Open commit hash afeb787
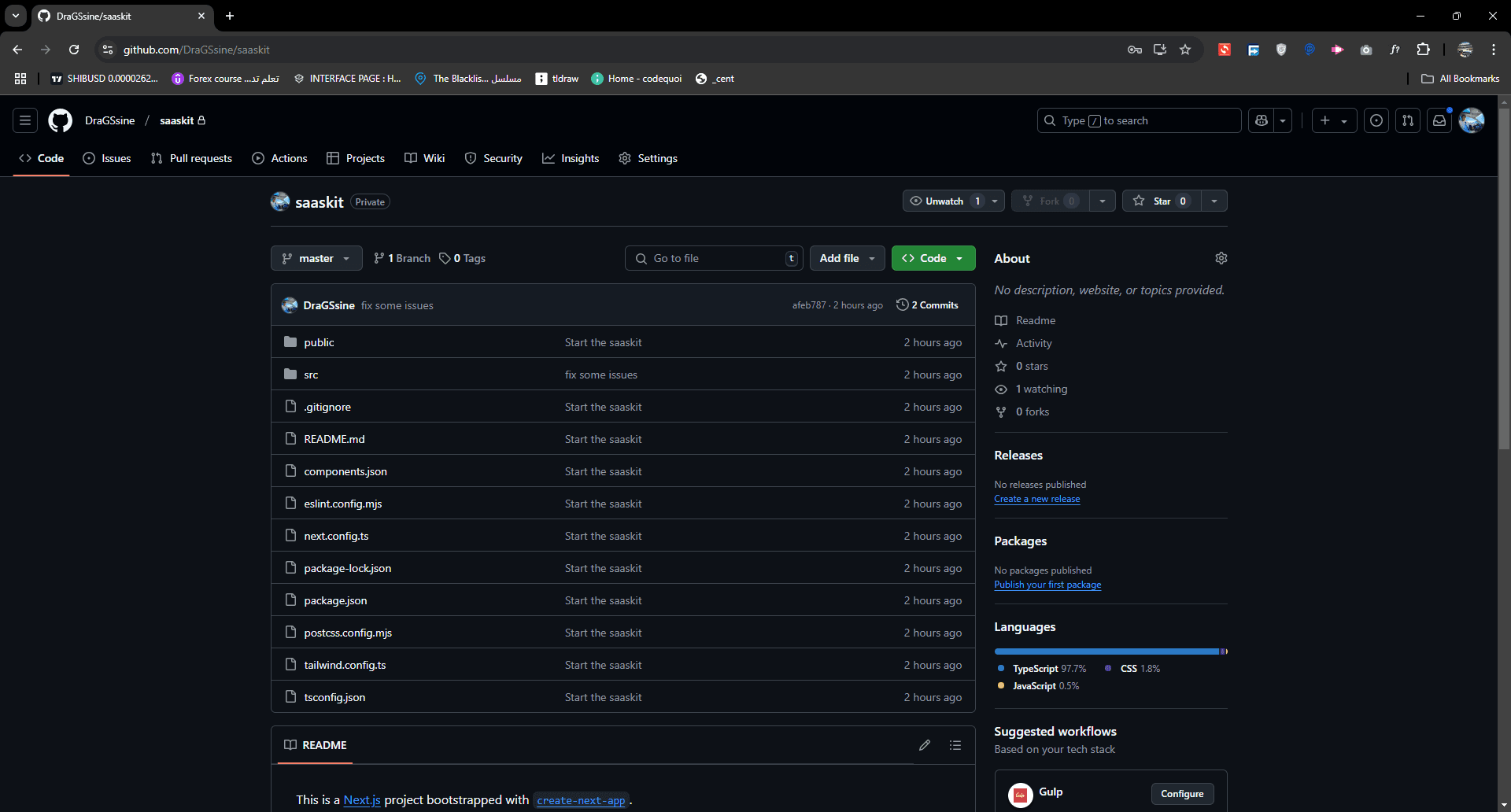 click(809, 305)
